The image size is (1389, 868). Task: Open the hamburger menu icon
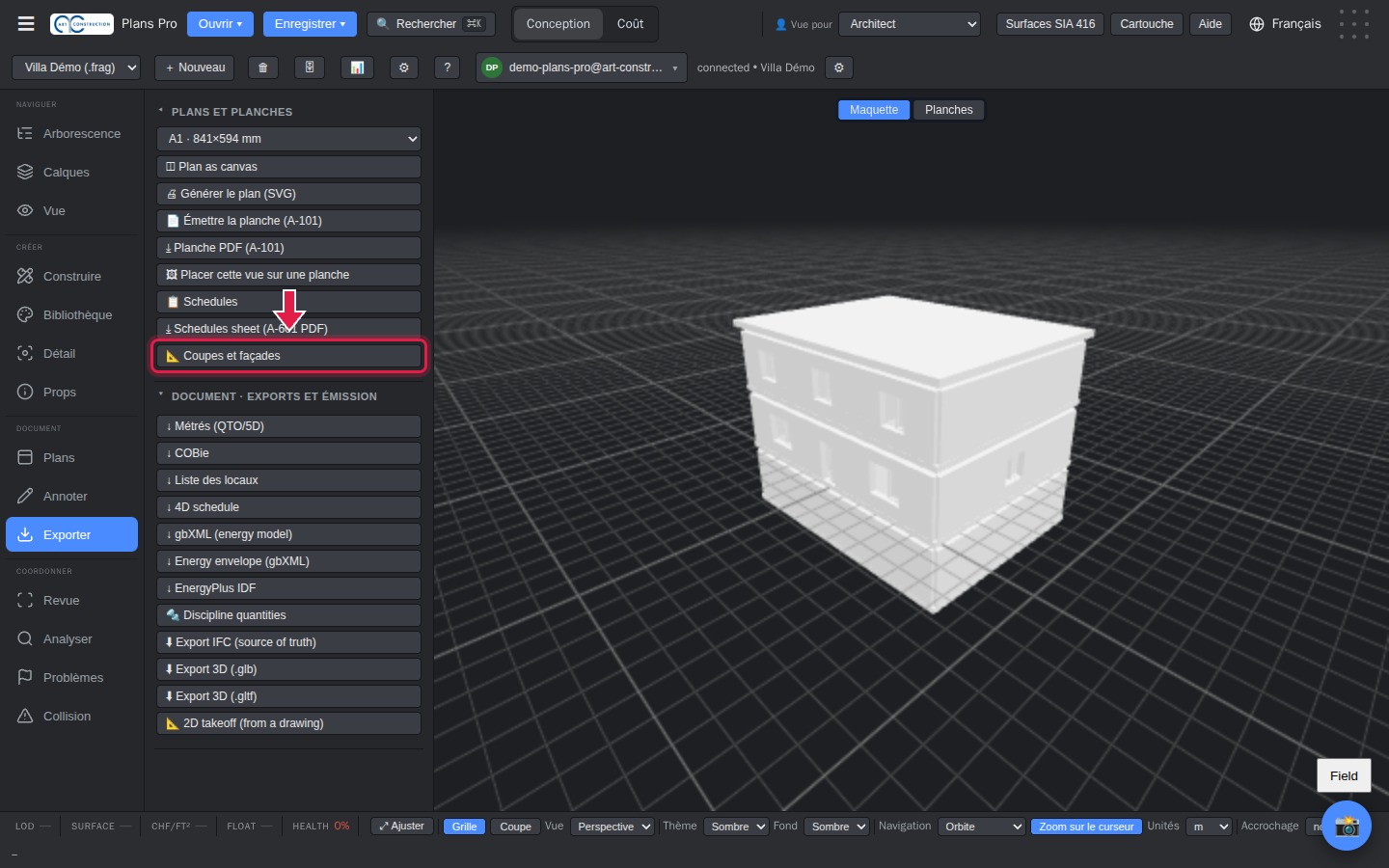tap(26, 24)
